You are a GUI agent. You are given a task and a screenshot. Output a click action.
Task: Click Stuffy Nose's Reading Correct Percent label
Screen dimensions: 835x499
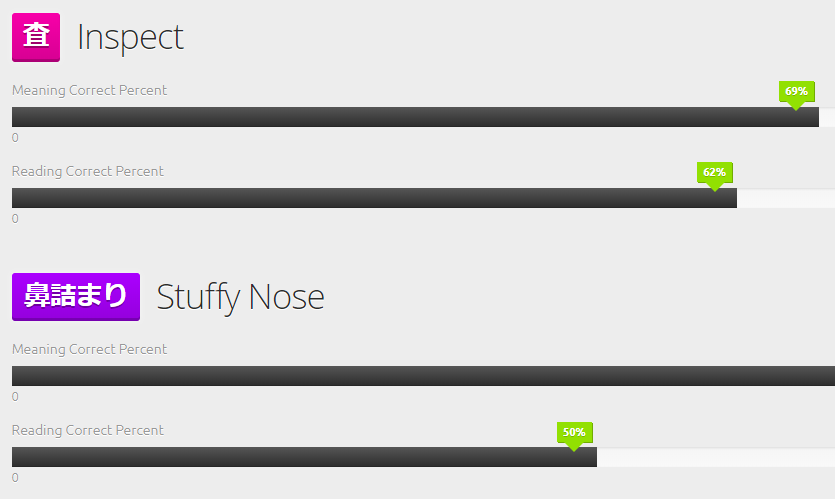pyautogui.click(x=88, y=430)
